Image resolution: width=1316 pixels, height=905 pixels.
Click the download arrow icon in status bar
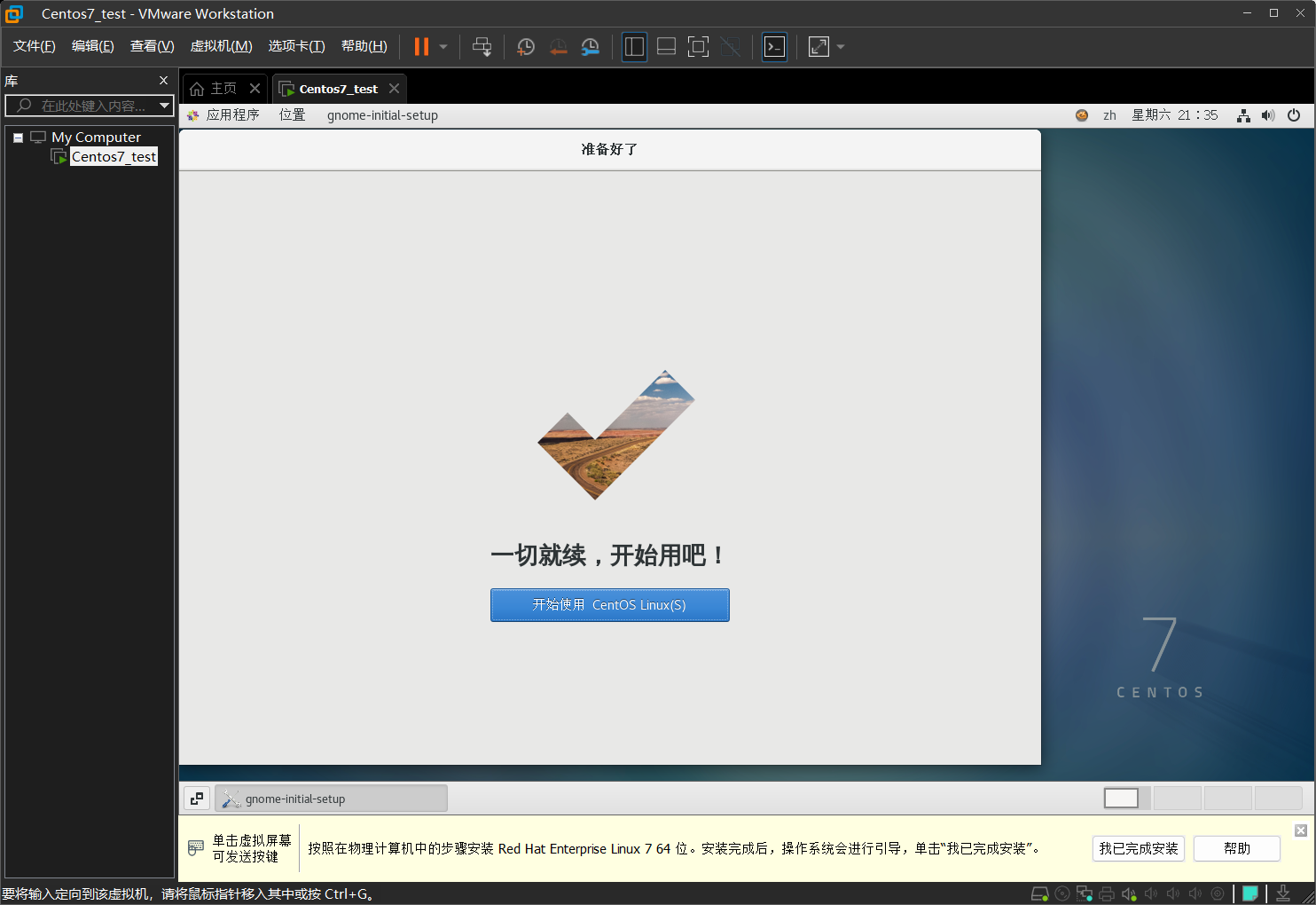1283,893
